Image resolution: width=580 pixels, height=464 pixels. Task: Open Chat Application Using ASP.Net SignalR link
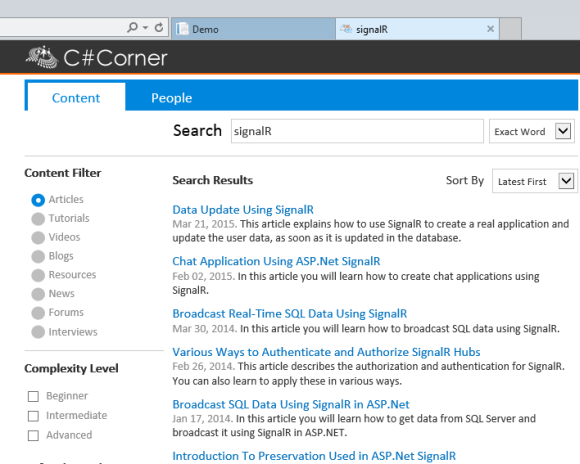click(276, 261)
